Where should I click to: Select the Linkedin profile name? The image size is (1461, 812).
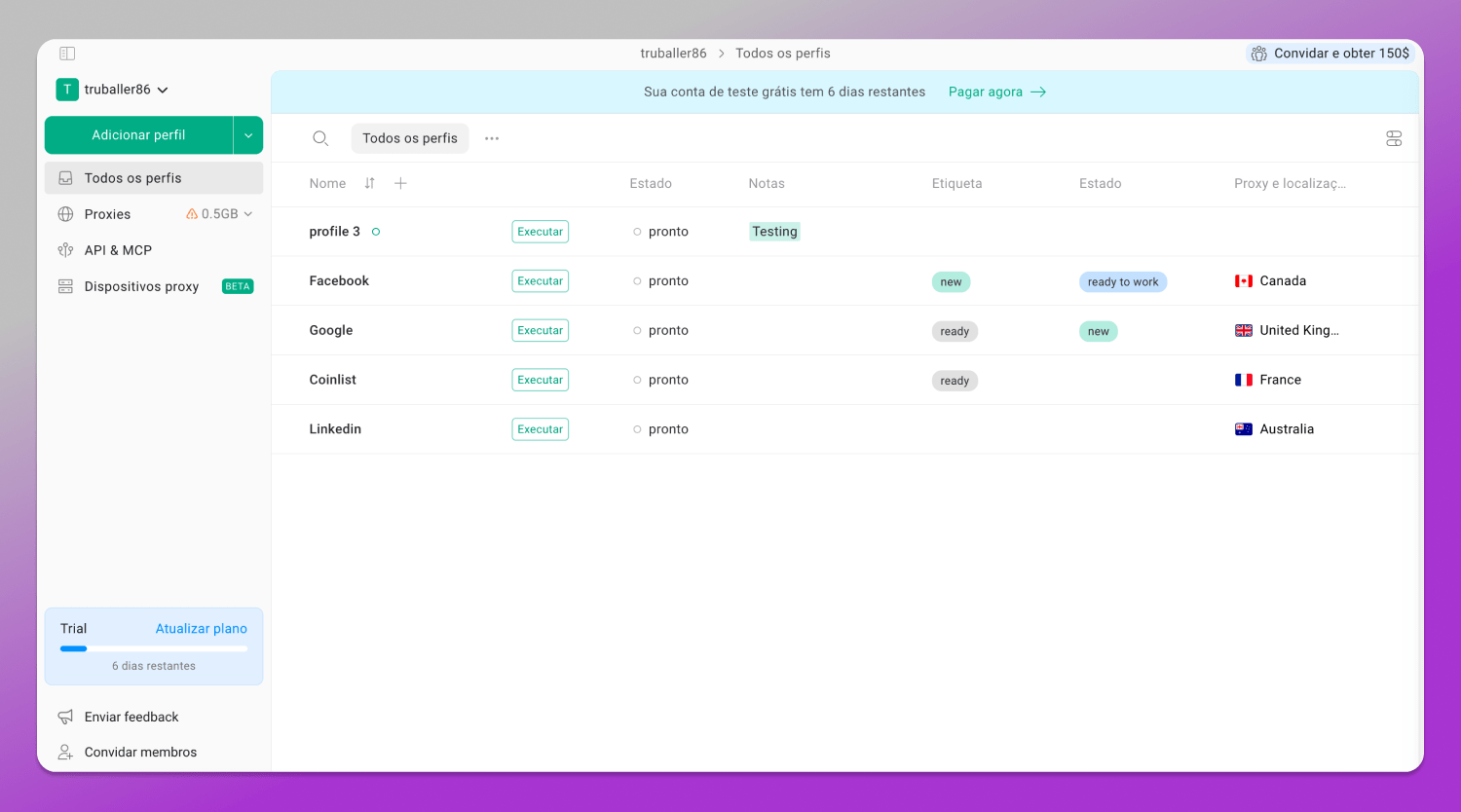click(x=335, y=429)
